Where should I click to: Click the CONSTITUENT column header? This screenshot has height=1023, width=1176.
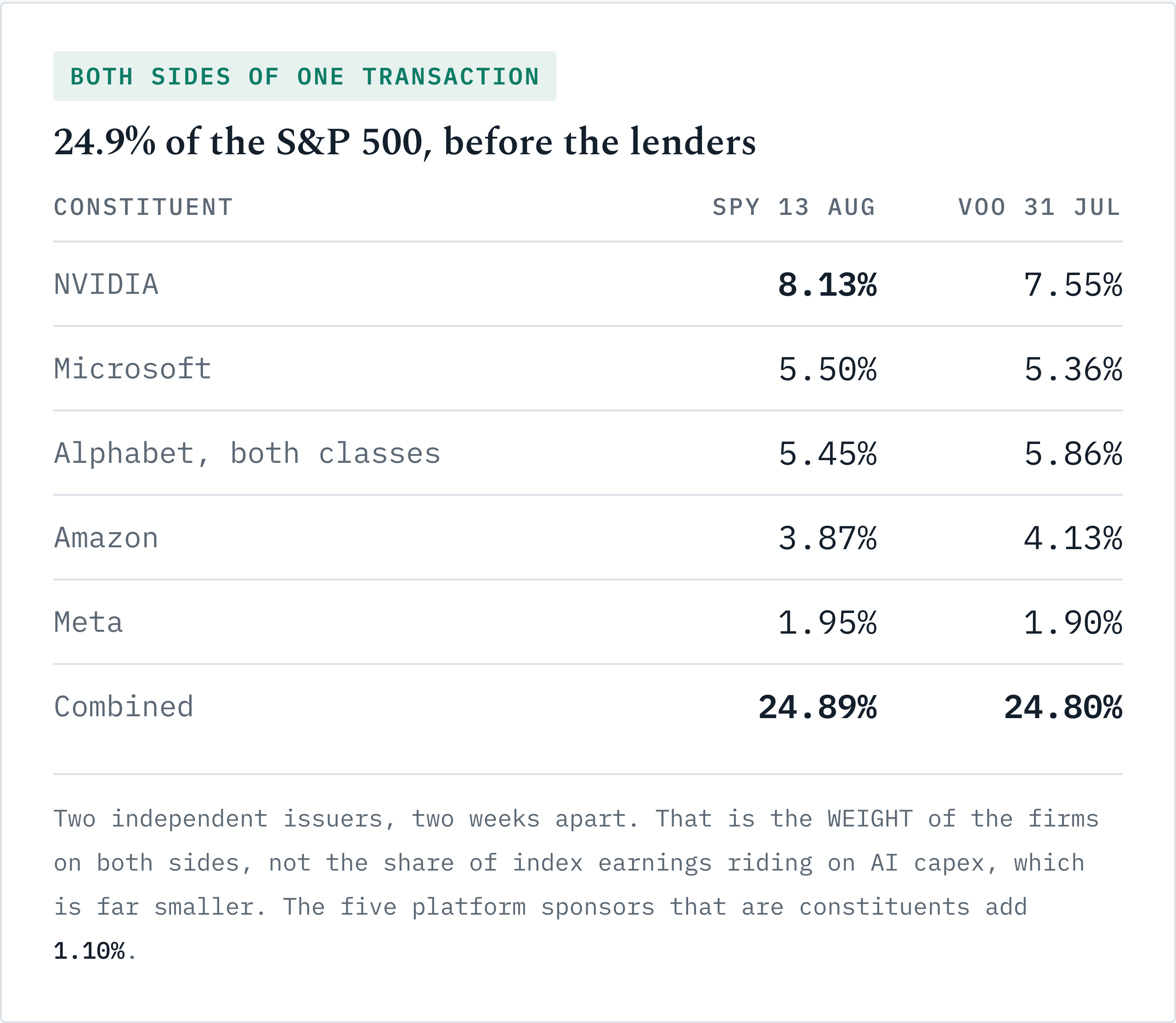tap(143, 207)
